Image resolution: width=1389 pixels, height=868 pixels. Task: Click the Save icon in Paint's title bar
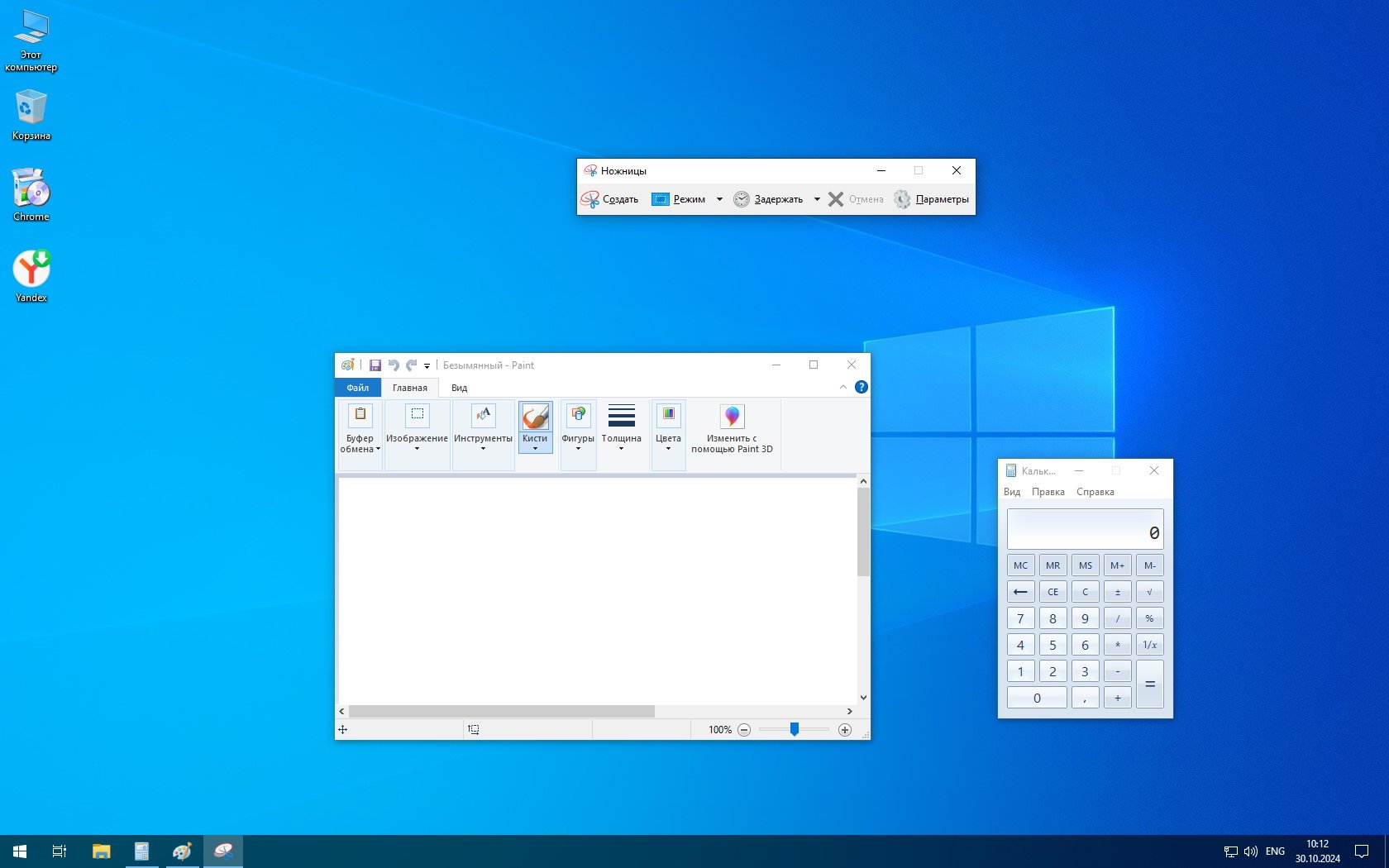click(x=375, y=365)
